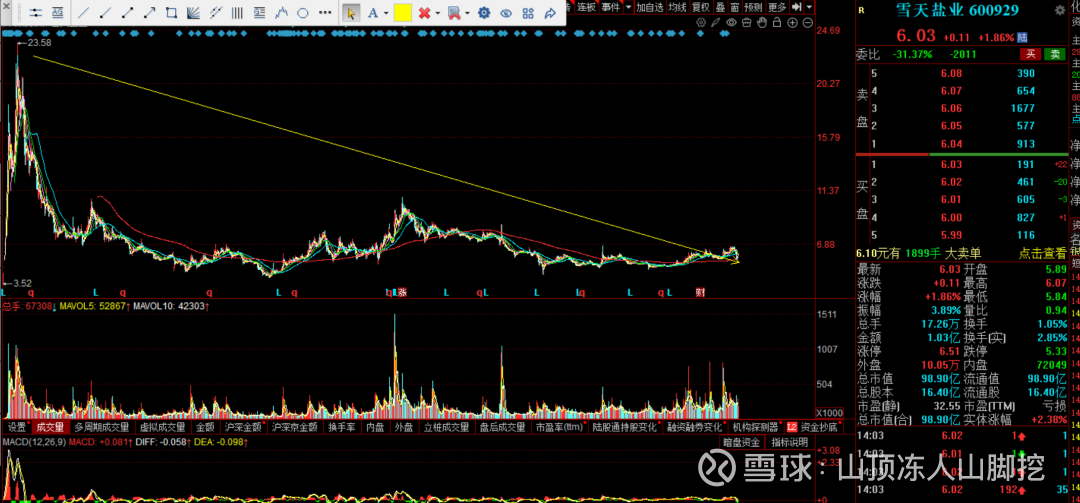
Task: Pick the wave pattern drawing tool
Action: tap(281, 12)
